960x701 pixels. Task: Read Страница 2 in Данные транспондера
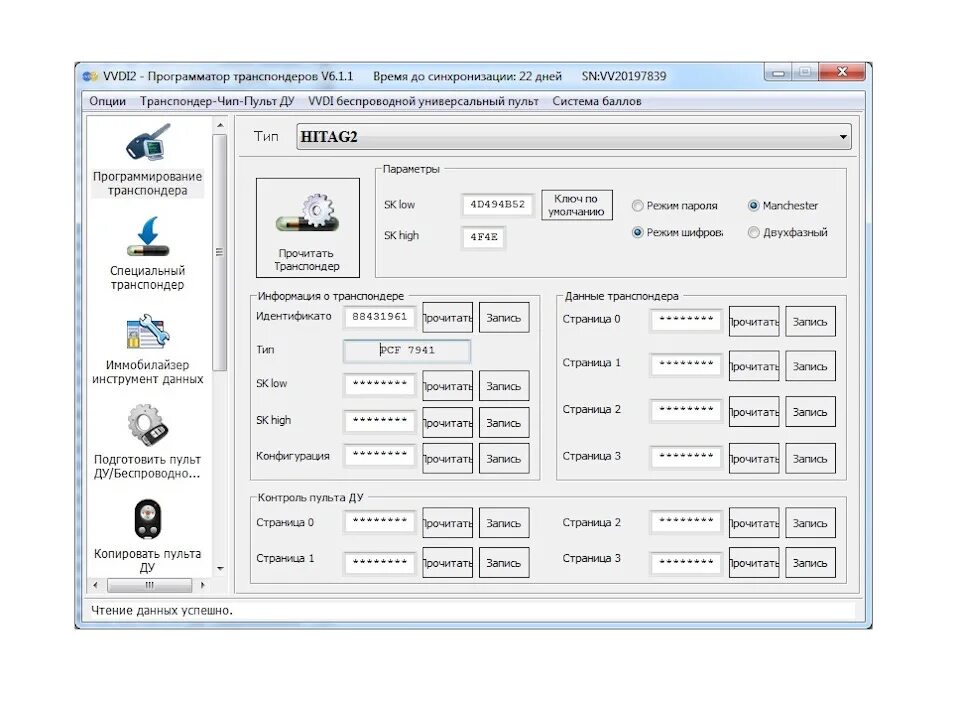click(x=754, y=412)
